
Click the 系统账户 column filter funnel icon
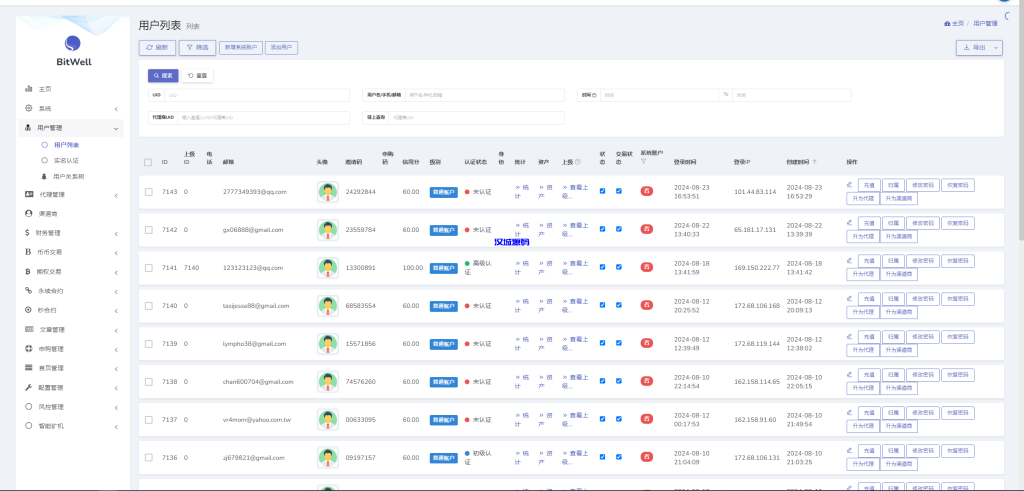(643, 161)
